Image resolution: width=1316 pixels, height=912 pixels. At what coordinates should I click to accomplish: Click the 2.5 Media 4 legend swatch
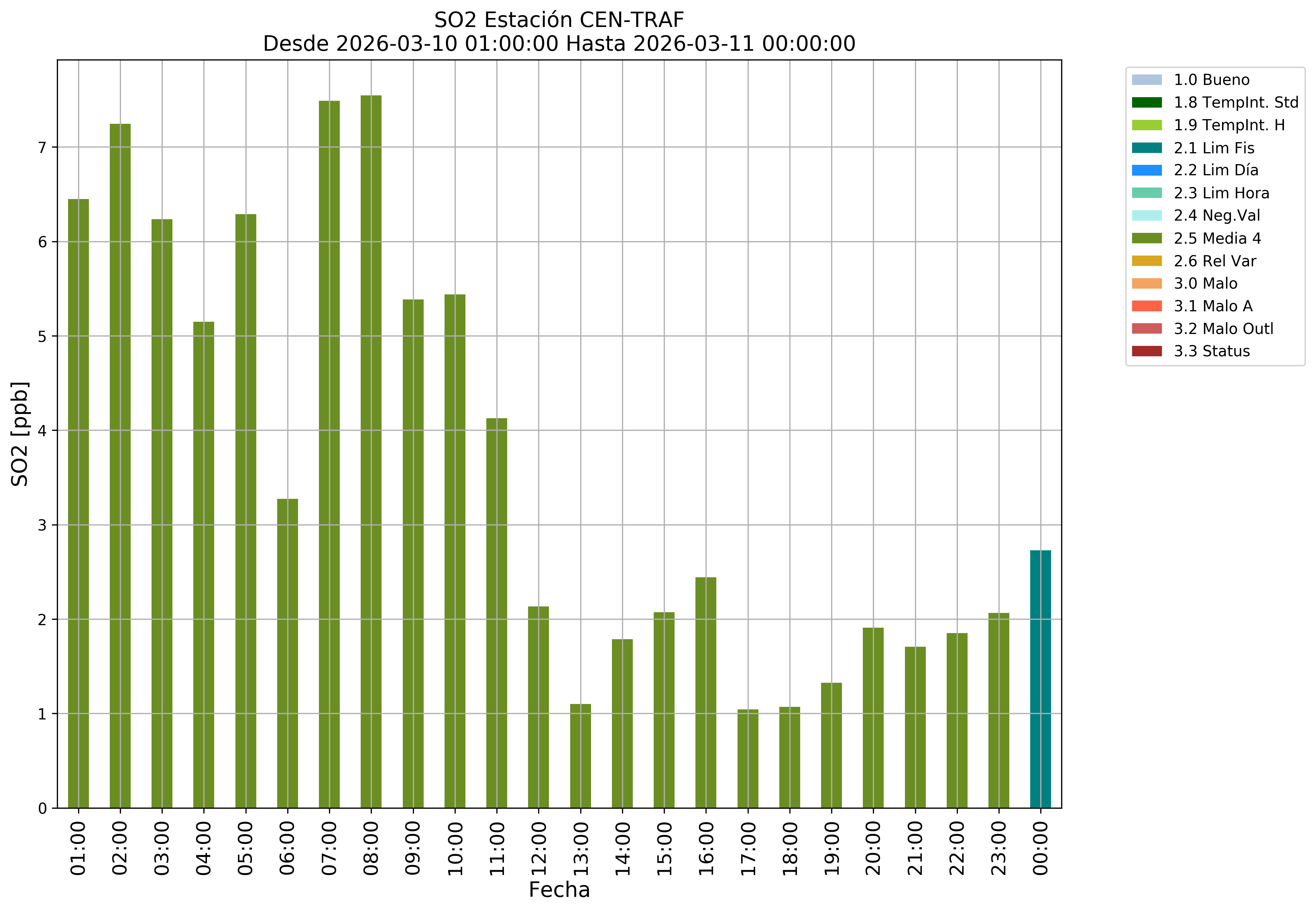pos(1146,238)
